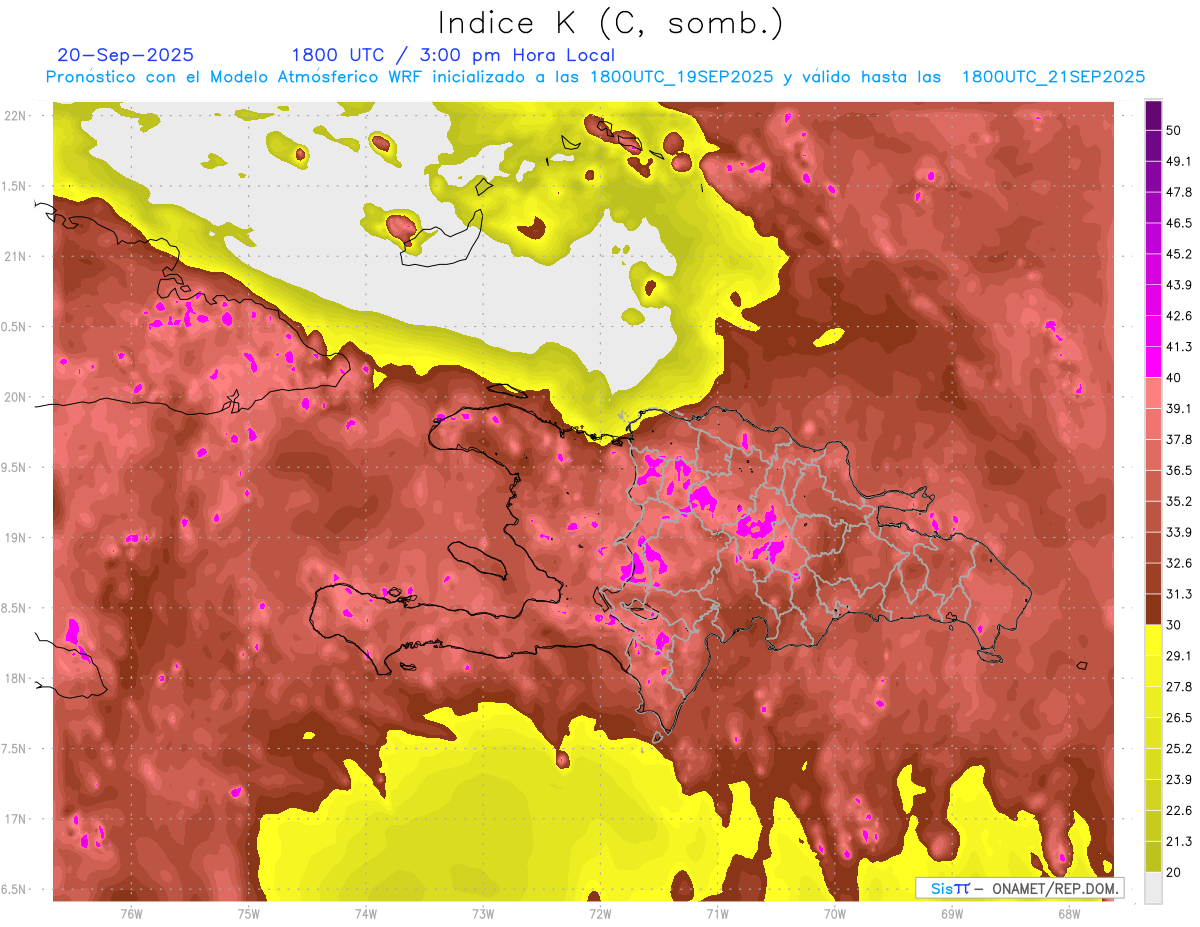
Task: Pick the gray swatch at the colorbar bottom
Action: click(1153, 887)
